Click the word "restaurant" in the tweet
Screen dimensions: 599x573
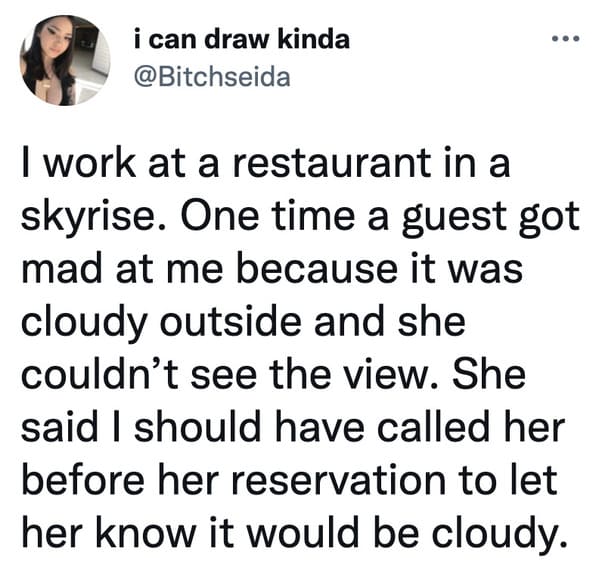click(x=332, y=164)
